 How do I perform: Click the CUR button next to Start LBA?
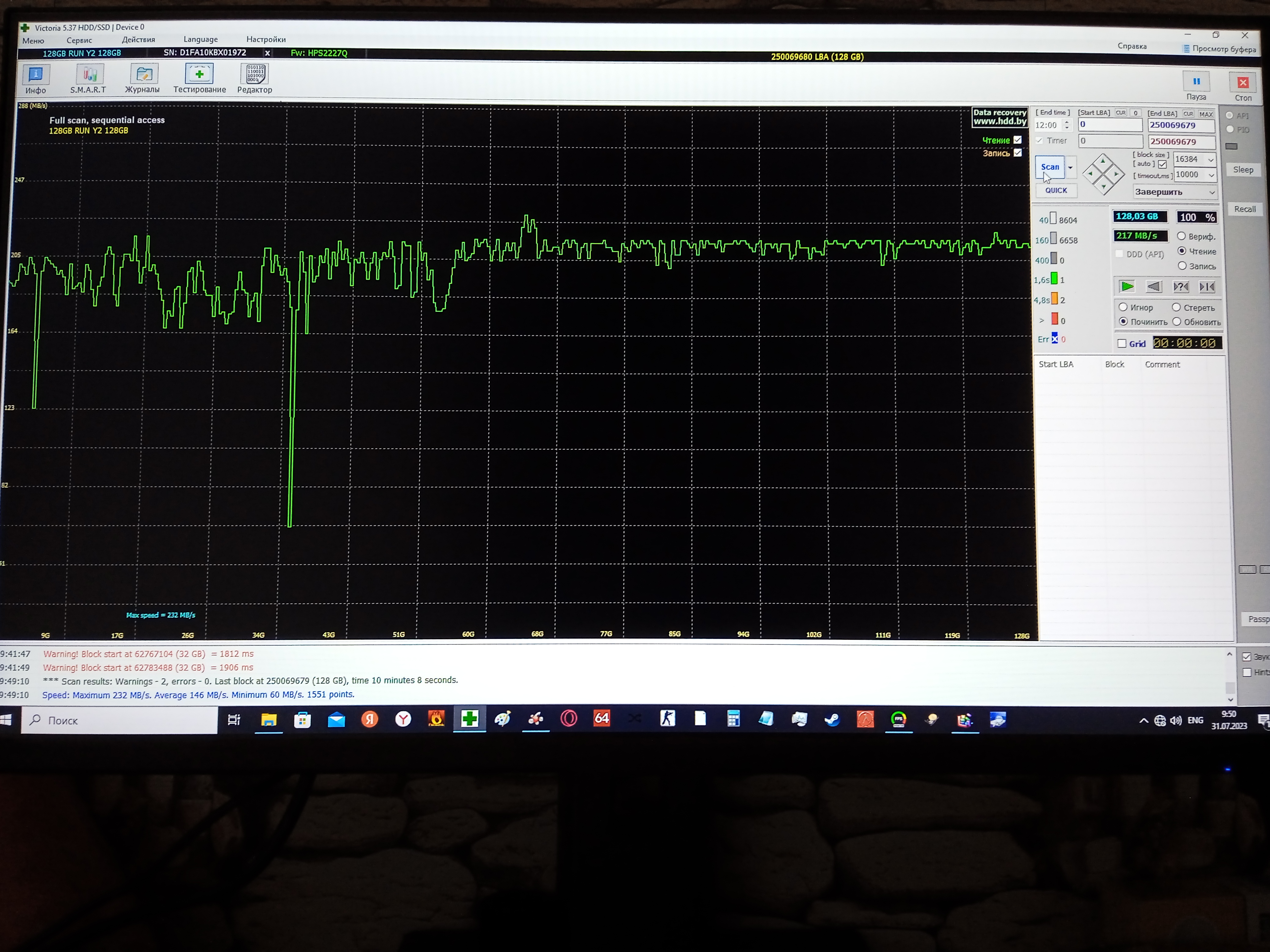tap(1120, 113)
